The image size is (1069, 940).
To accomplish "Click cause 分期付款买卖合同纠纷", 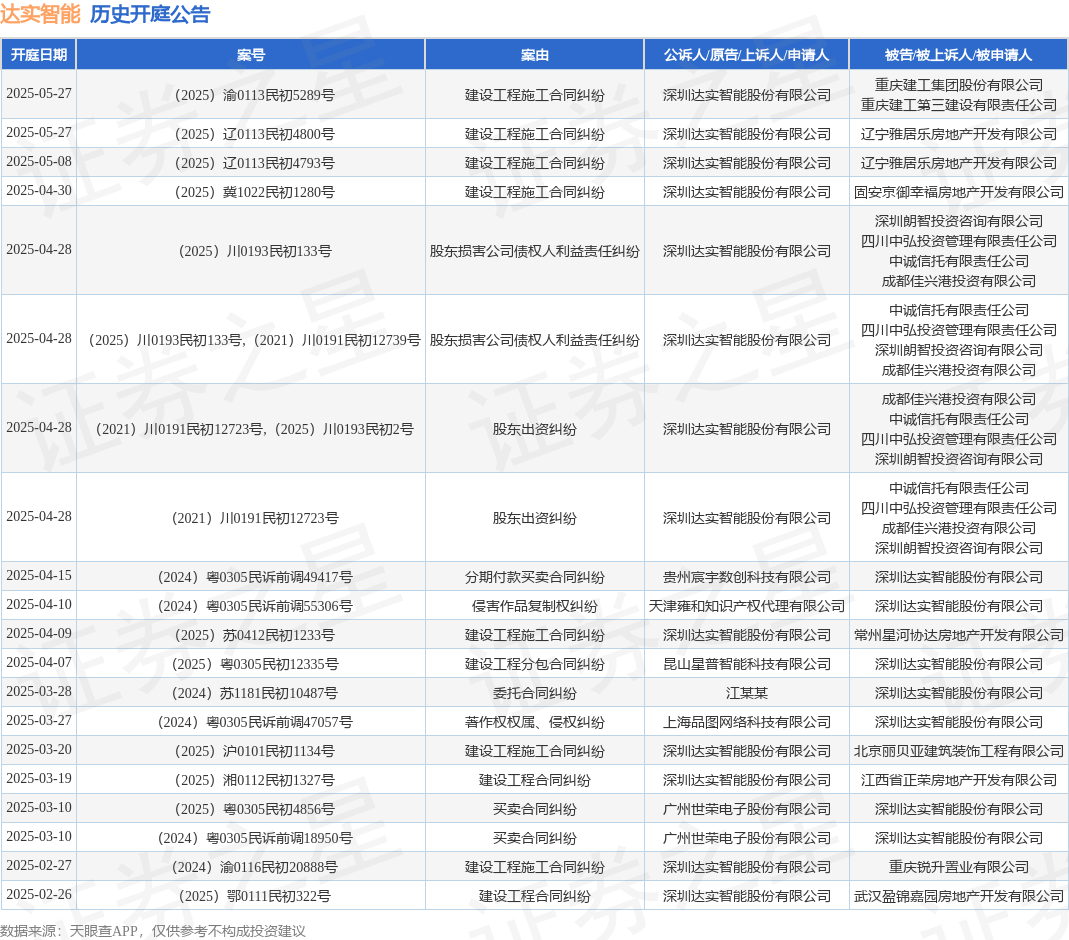I will pos(534,577).
